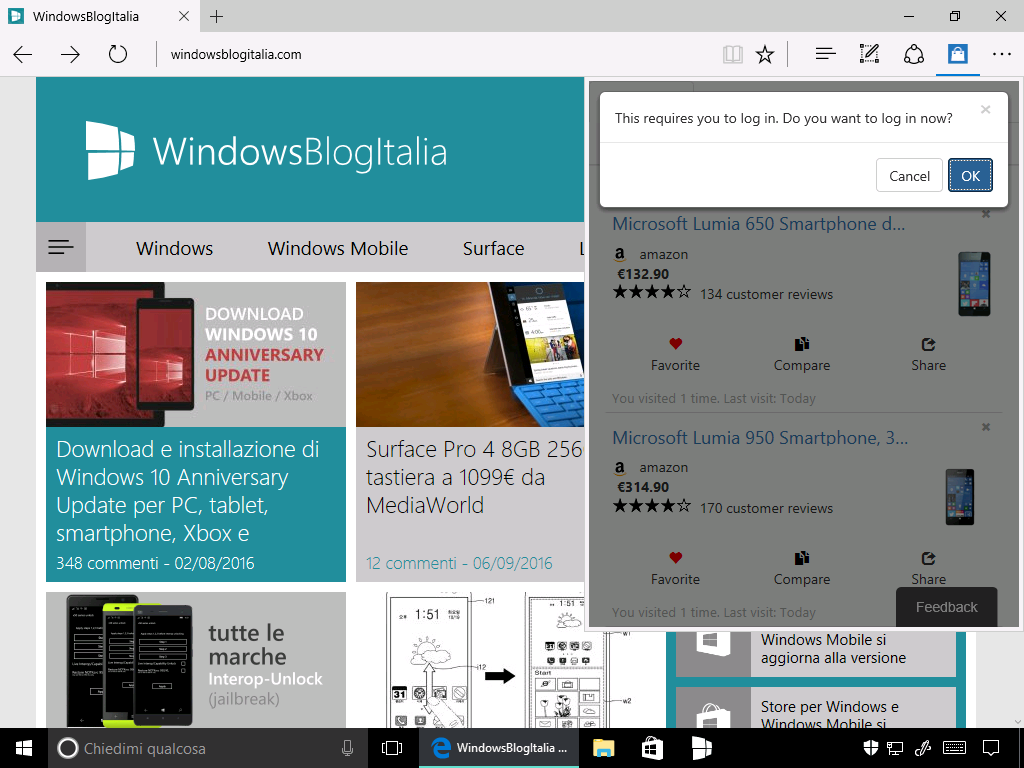Open Microsoft Lumia 650 Smartphone link

click(759, 224)
